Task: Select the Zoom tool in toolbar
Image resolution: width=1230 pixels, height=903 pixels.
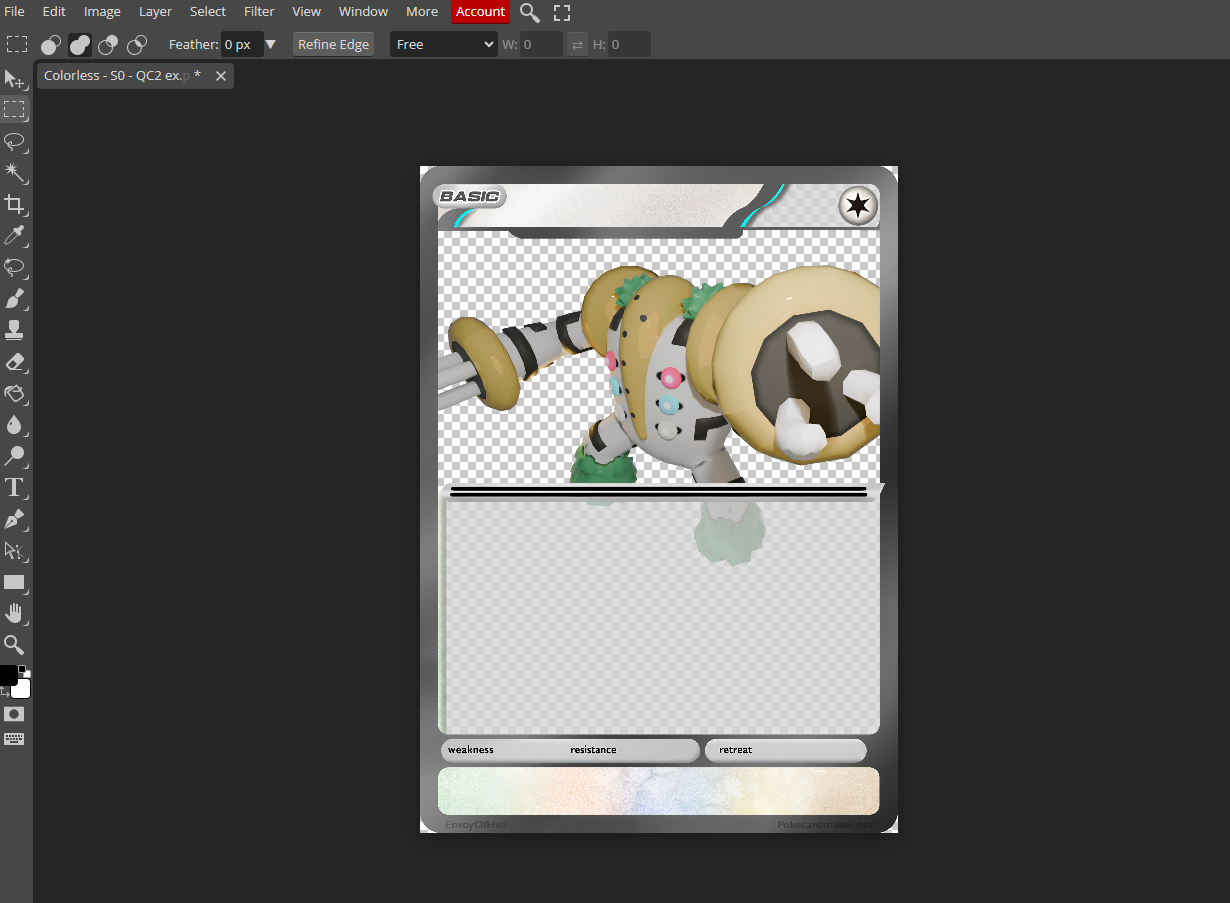Action: coord(14,644)
